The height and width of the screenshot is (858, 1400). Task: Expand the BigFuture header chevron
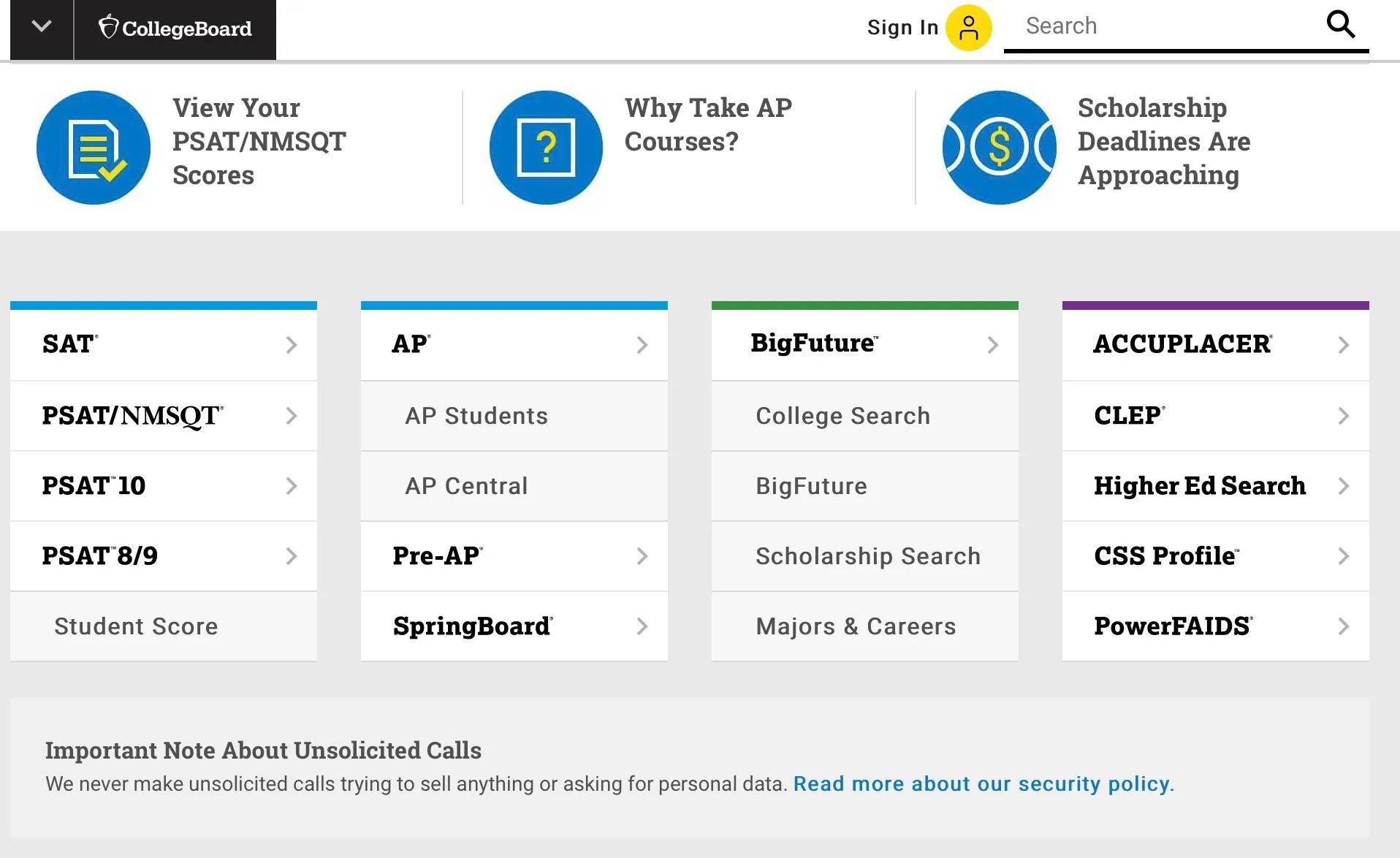coord(992,345)
